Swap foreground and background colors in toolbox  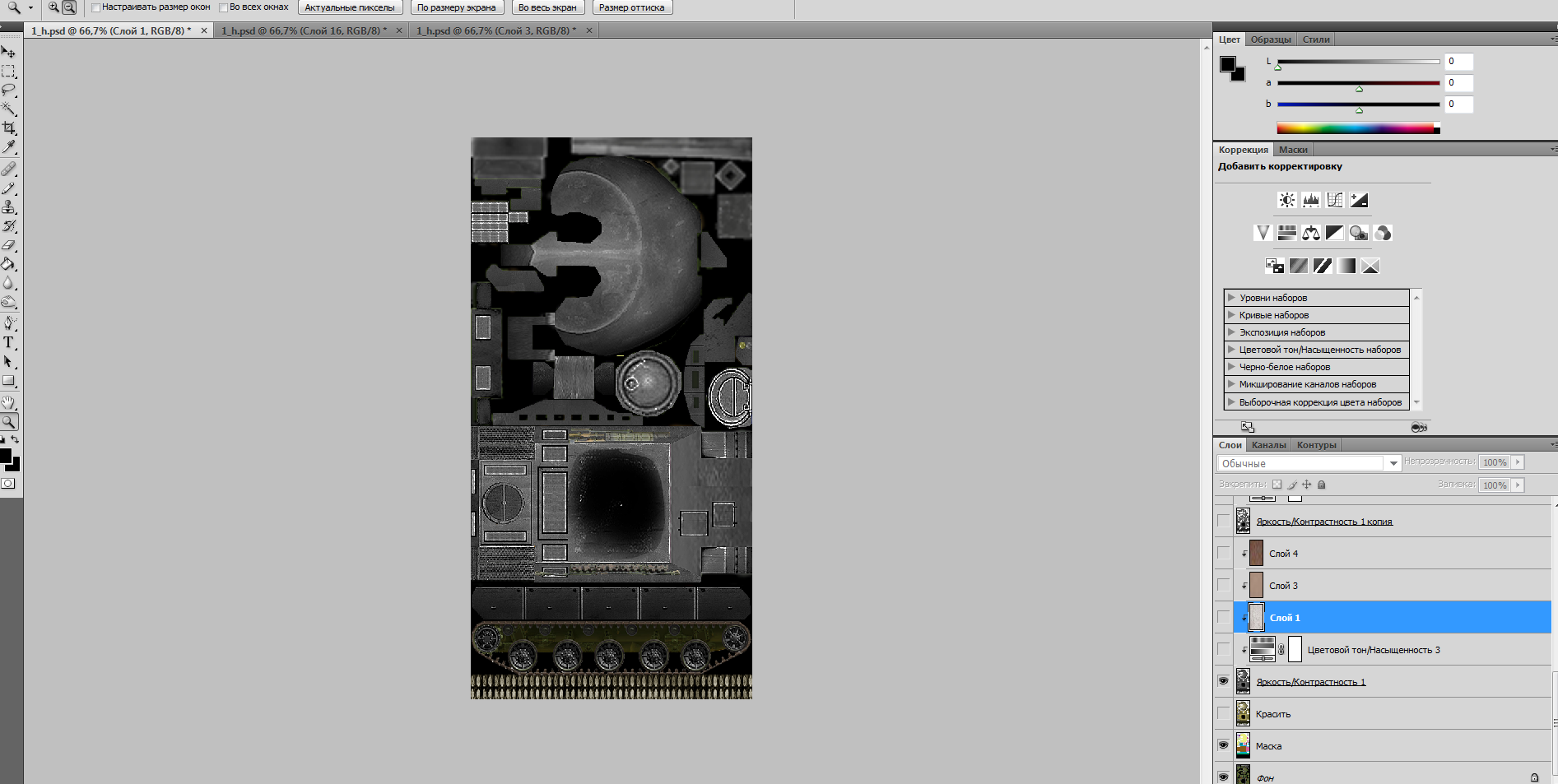click(15, 440)
